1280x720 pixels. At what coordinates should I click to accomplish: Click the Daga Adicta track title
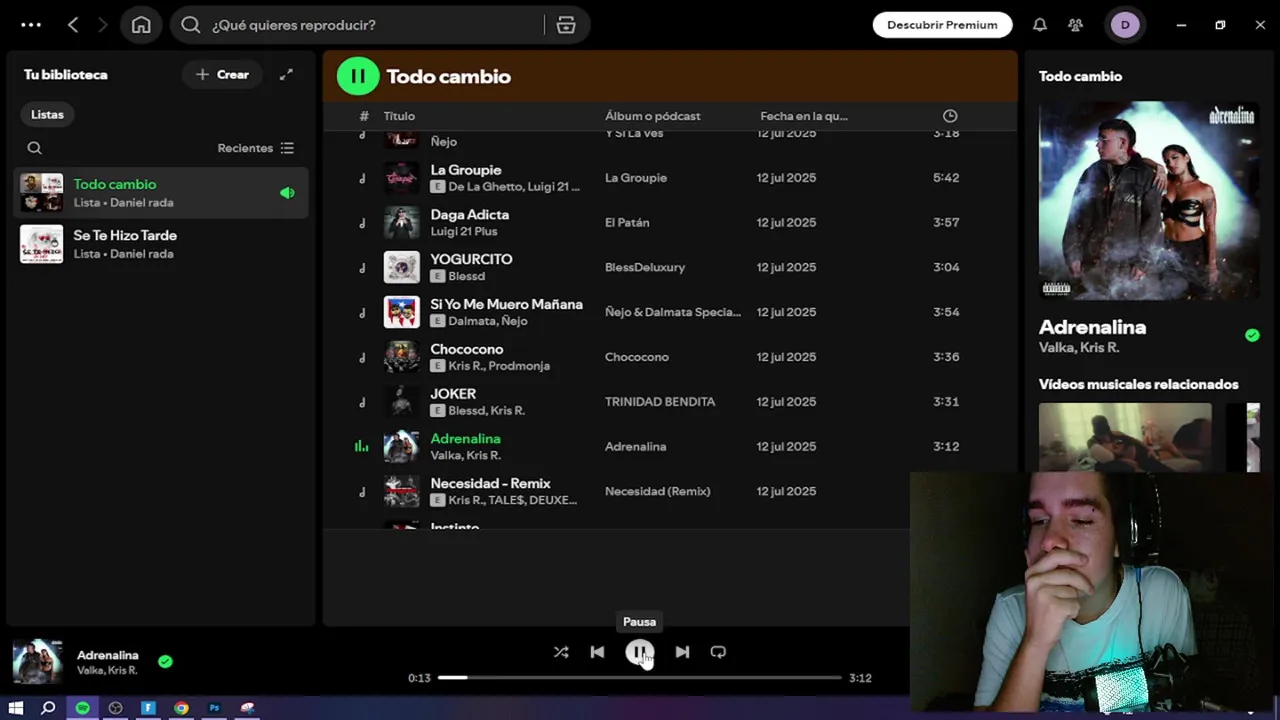(470, 215)
